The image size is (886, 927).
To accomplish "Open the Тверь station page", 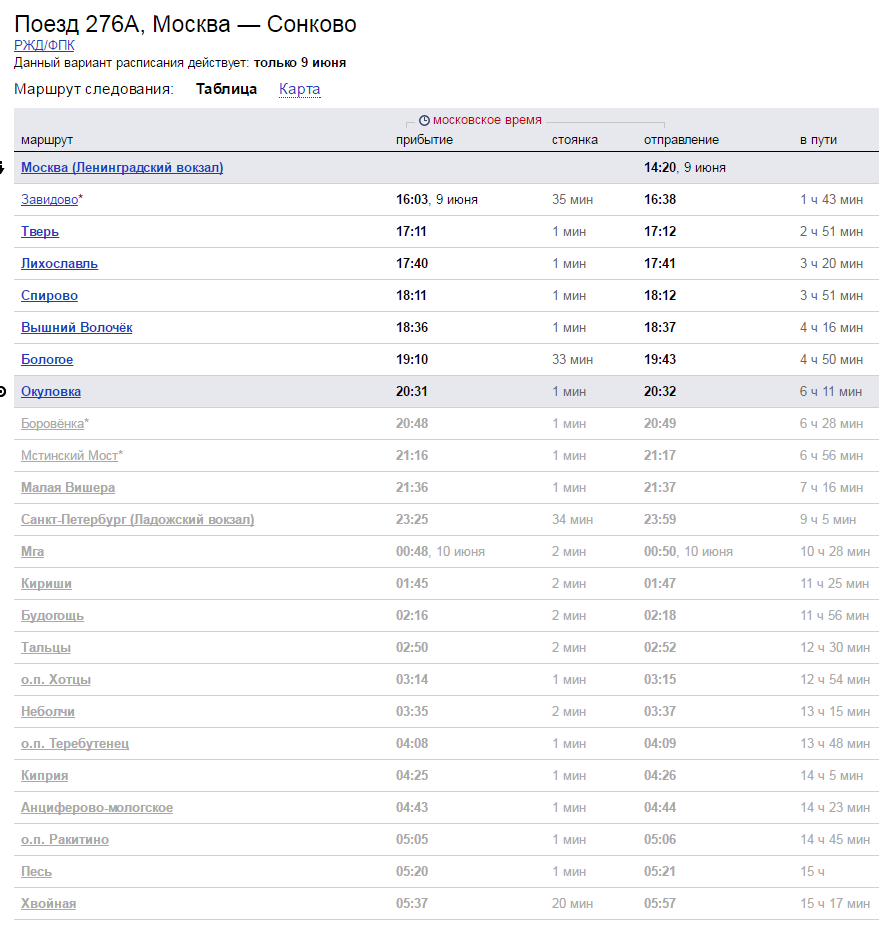I will 40,232.
